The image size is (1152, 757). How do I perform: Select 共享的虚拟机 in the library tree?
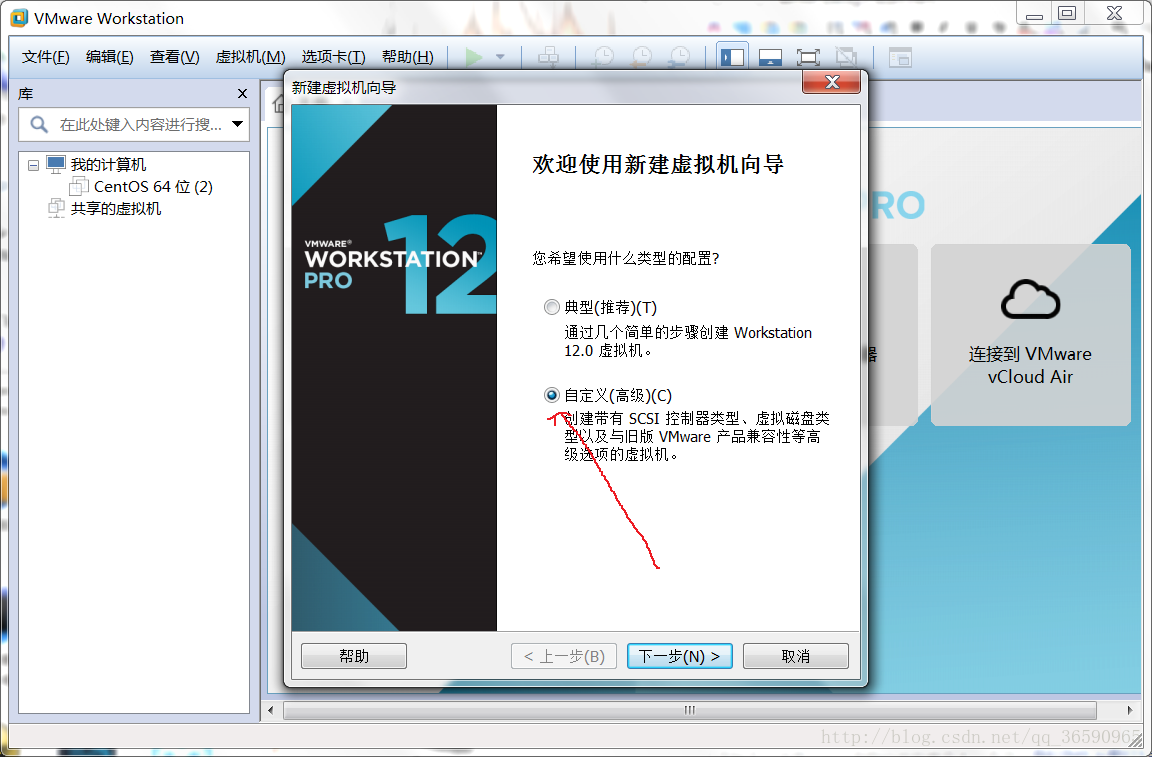point(115,209)
